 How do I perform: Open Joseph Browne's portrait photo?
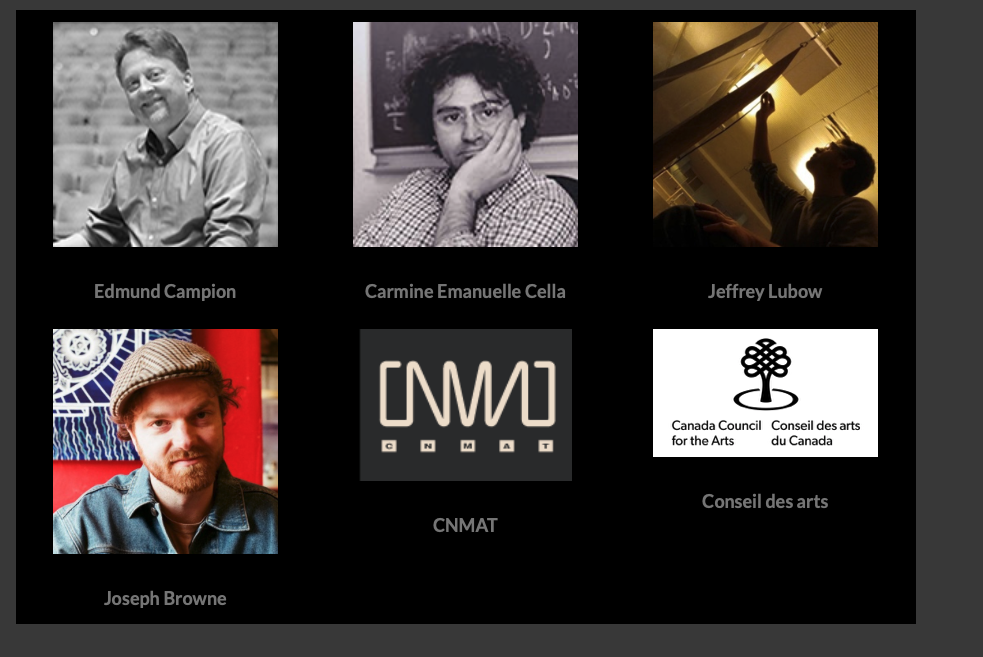pyautogui.click(x=166, y=441)
